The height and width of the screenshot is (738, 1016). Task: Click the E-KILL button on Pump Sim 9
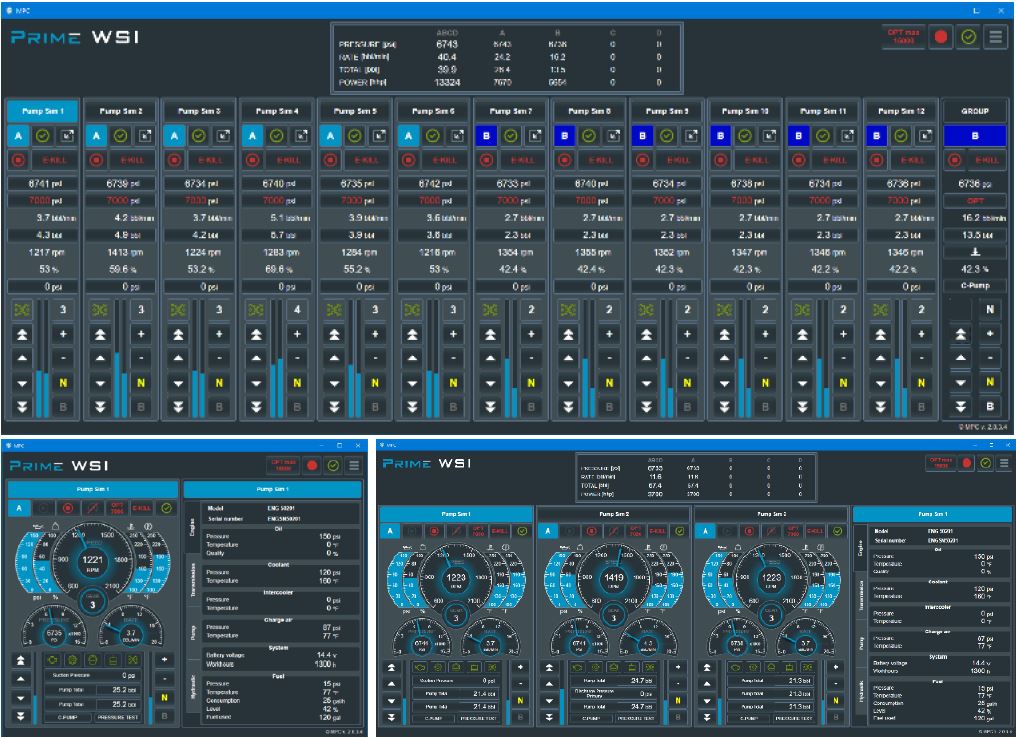pos(679,160)
